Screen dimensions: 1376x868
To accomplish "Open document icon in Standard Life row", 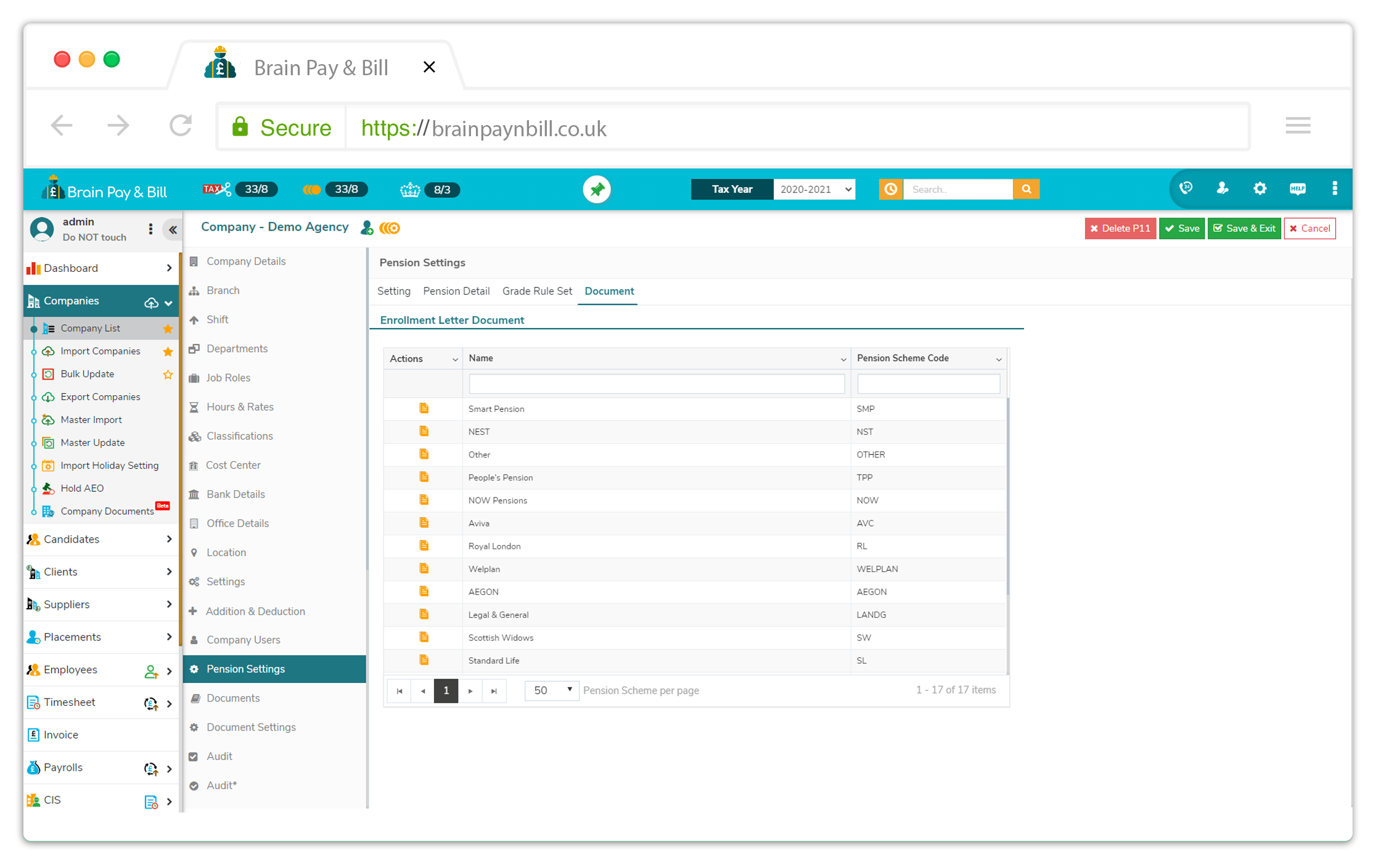I will 424,660.
